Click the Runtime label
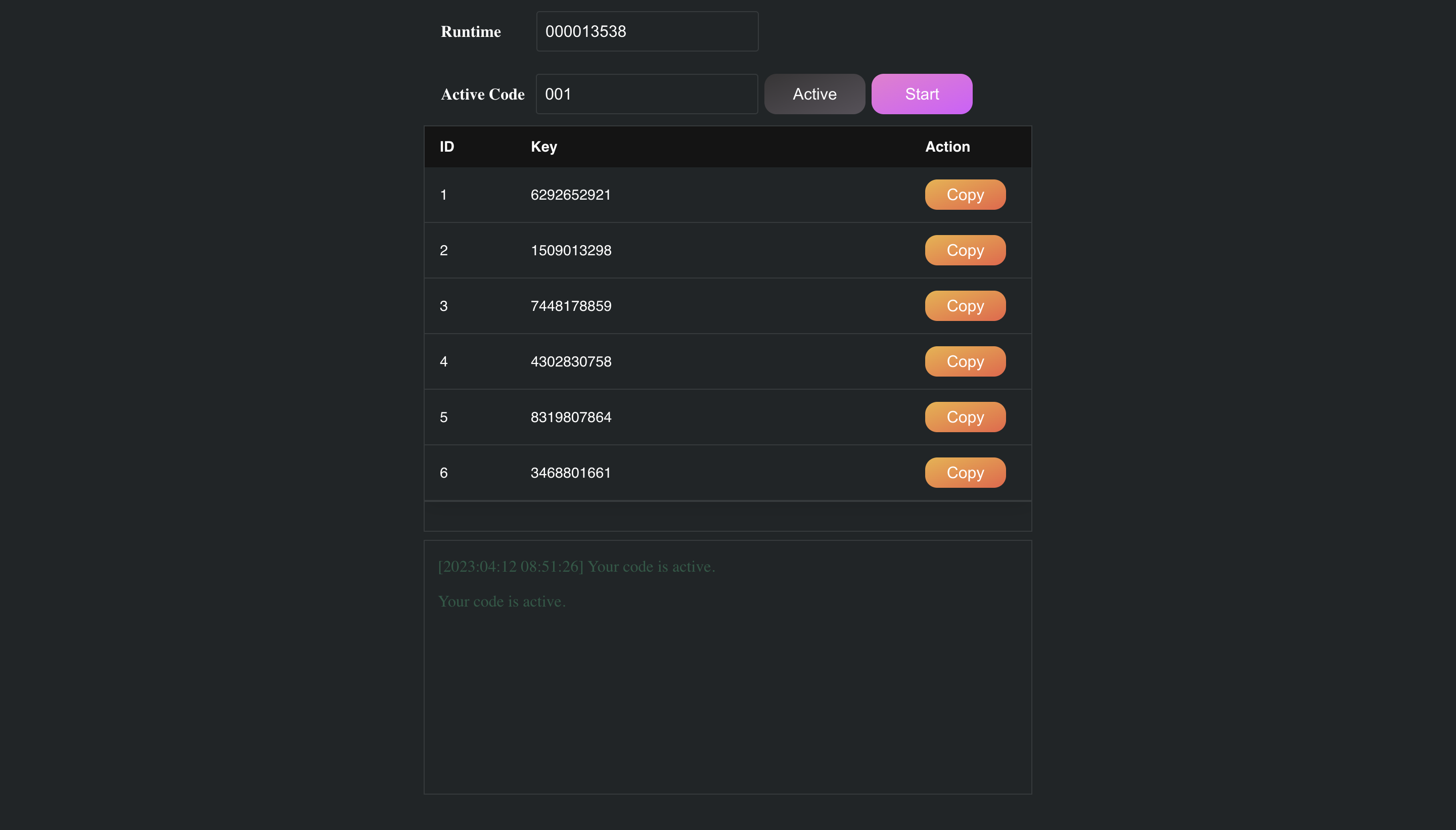The height and width of the screenshot is (830, 1456). click(x=470, y=32)
